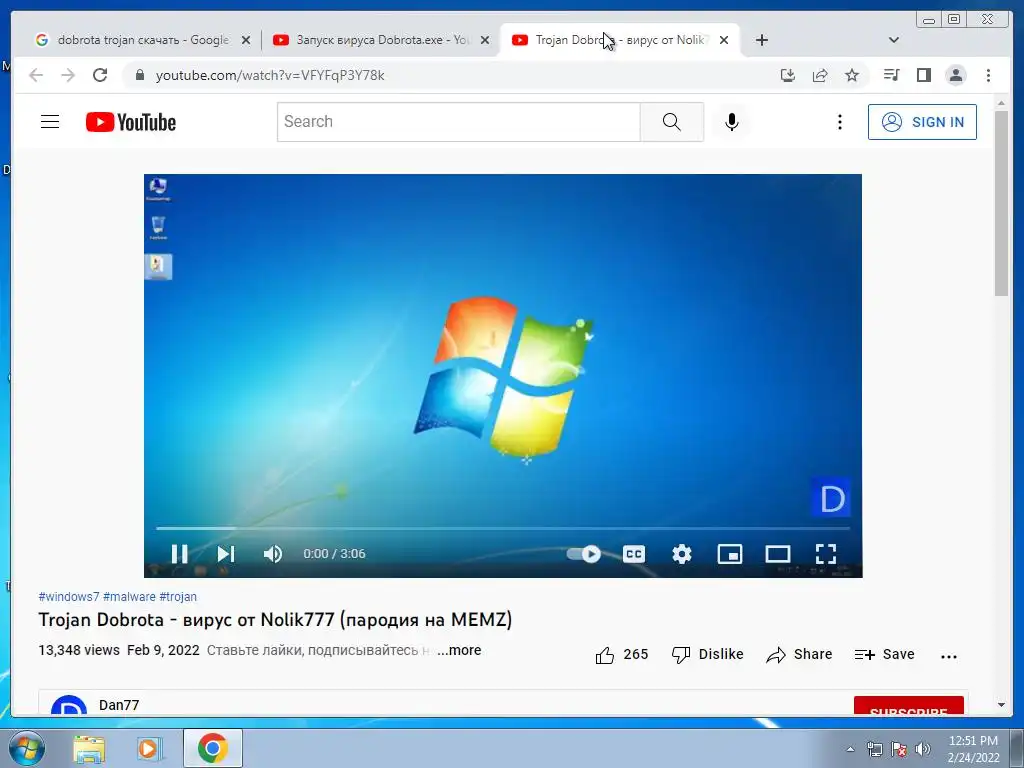Click the Dan77 channel avatar

click(69, 706)
